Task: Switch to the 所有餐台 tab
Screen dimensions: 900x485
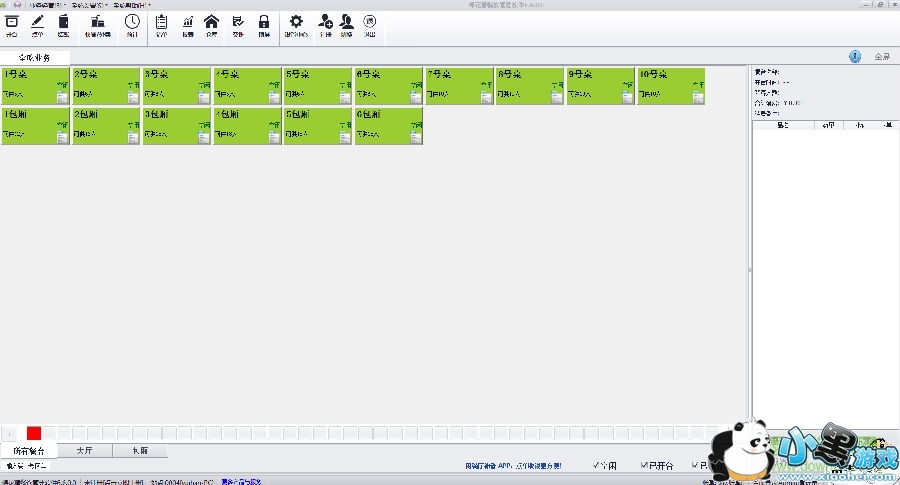Action: [x=29, y=451]
